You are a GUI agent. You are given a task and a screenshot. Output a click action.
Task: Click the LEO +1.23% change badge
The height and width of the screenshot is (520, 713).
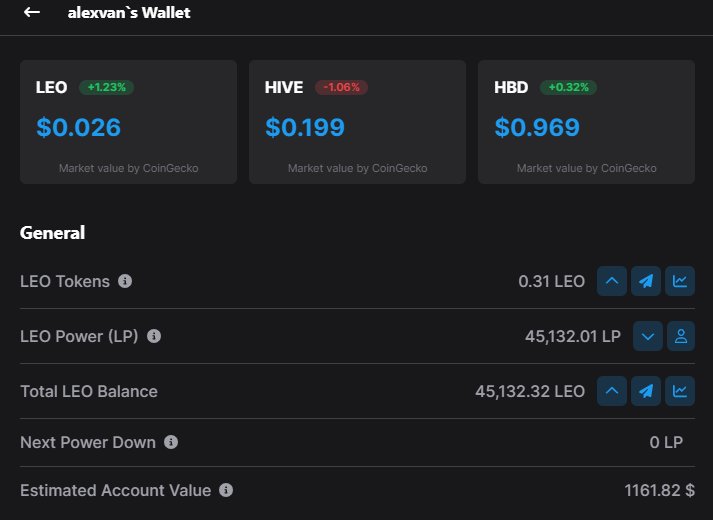pyautogui.click(x=106, y=87)
